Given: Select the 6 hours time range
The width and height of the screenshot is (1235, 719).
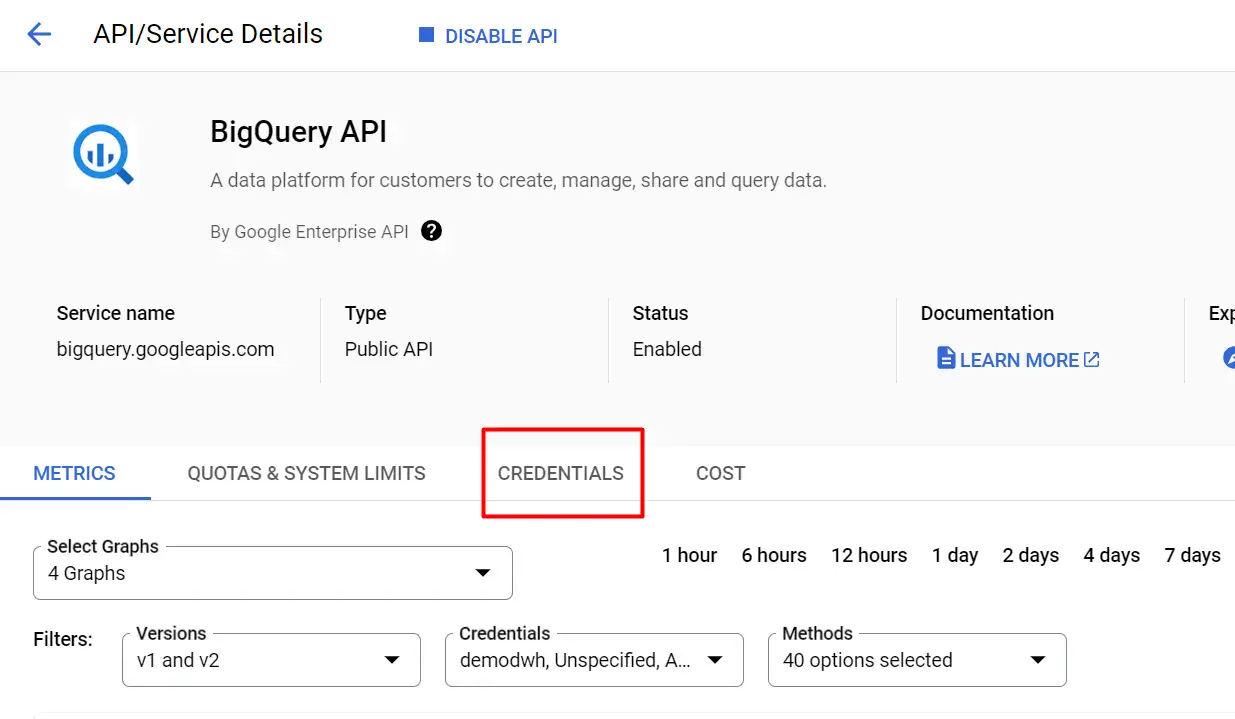Looking at the screenshot, I should coord(774,555).
